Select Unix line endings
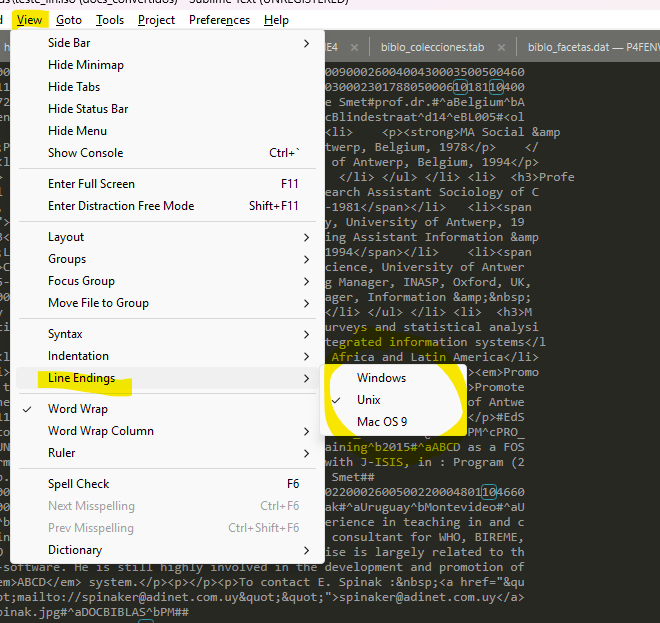The image size is (660, 623). (369, 400)
